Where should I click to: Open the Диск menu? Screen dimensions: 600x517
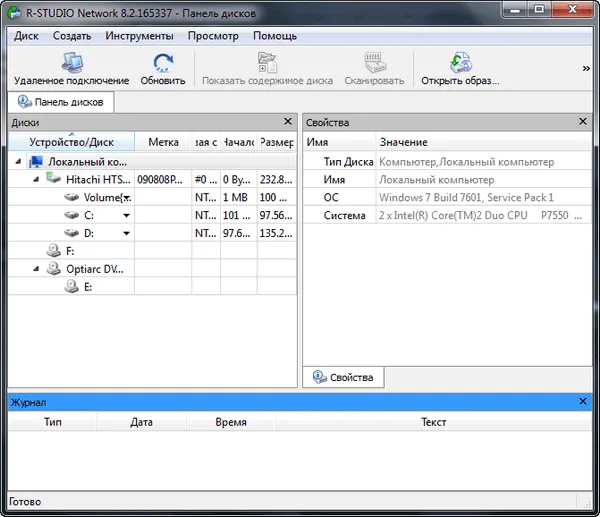(26, 36)
